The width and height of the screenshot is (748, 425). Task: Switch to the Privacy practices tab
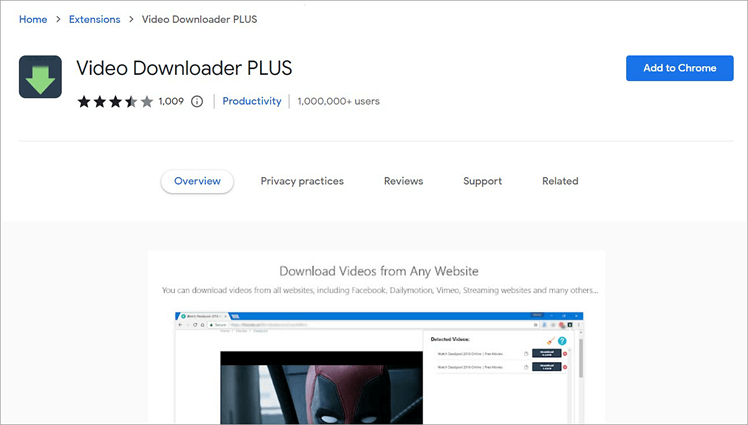pos(302,181)
